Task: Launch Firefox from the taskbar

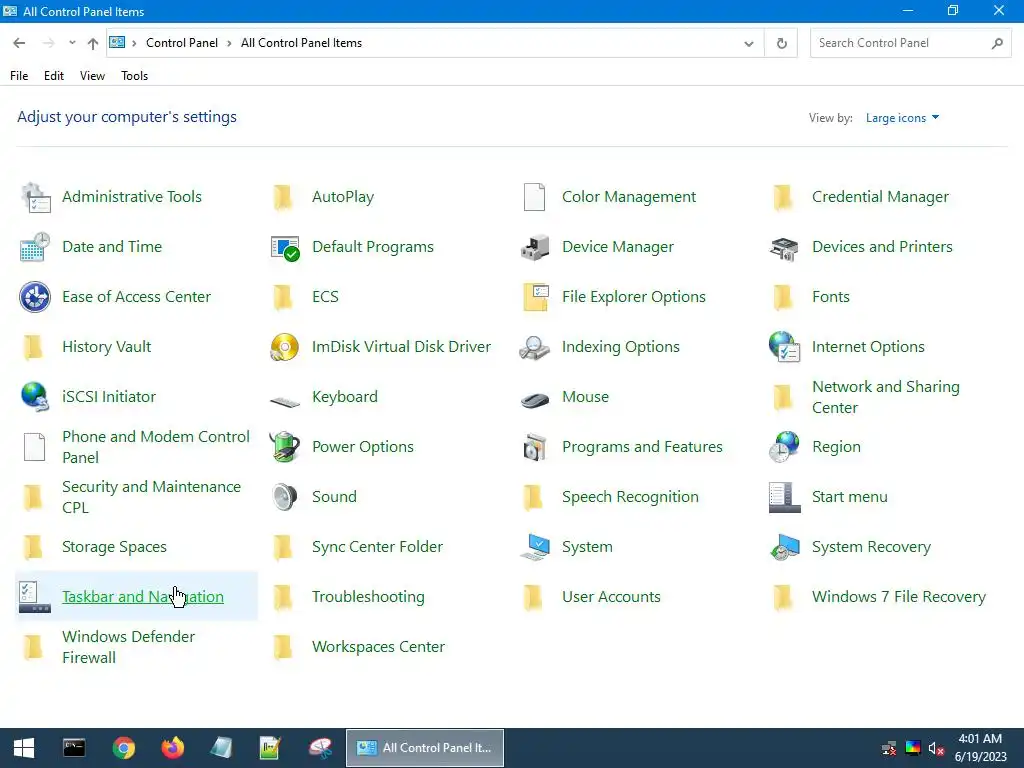Action: pyautogui.click(x=172, y=748)
